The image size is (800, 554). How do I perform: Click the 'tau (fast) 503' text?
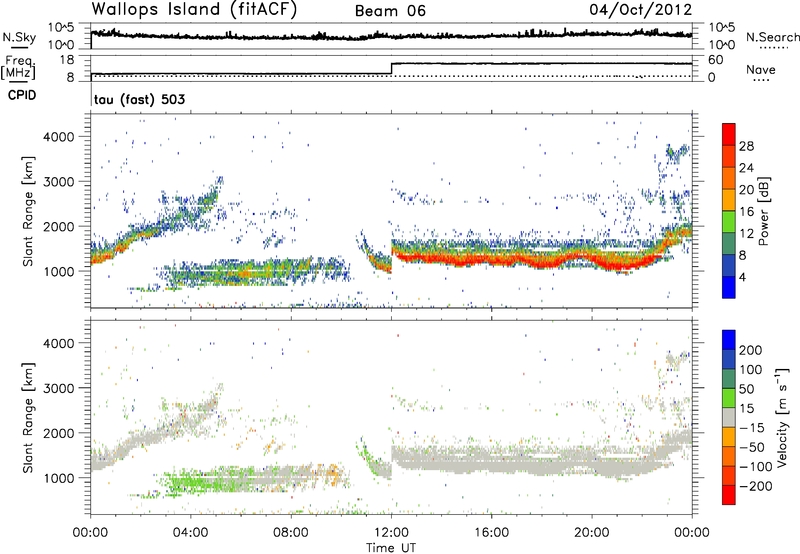(139, 99)
